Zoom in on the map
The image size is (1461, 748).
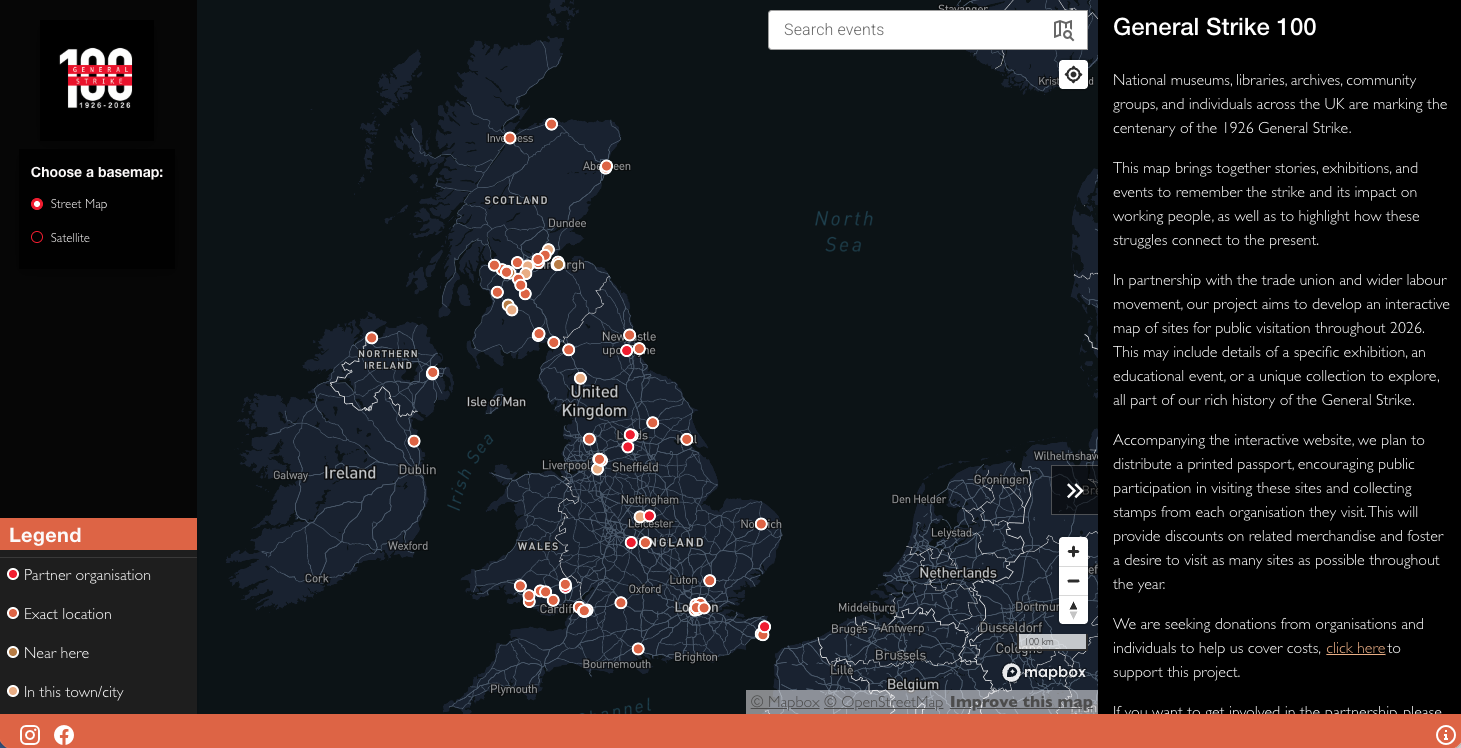pyautogui.click(x=1073, y=551)
